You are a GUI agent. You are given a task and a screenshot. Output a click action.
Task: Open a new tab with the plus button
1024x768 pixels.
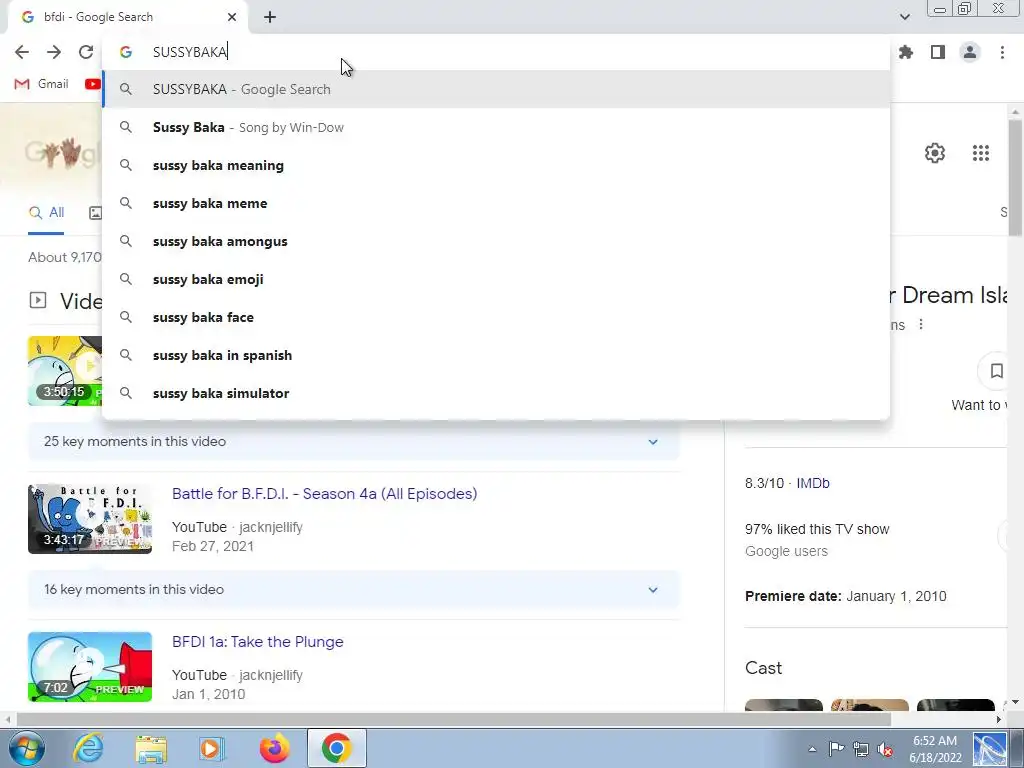270,17
